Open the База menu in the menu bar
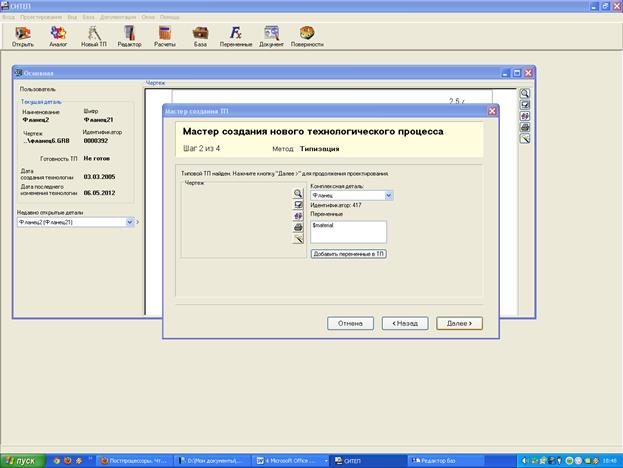This screenshot has height=468, width=623. click(x=88, y=17)
